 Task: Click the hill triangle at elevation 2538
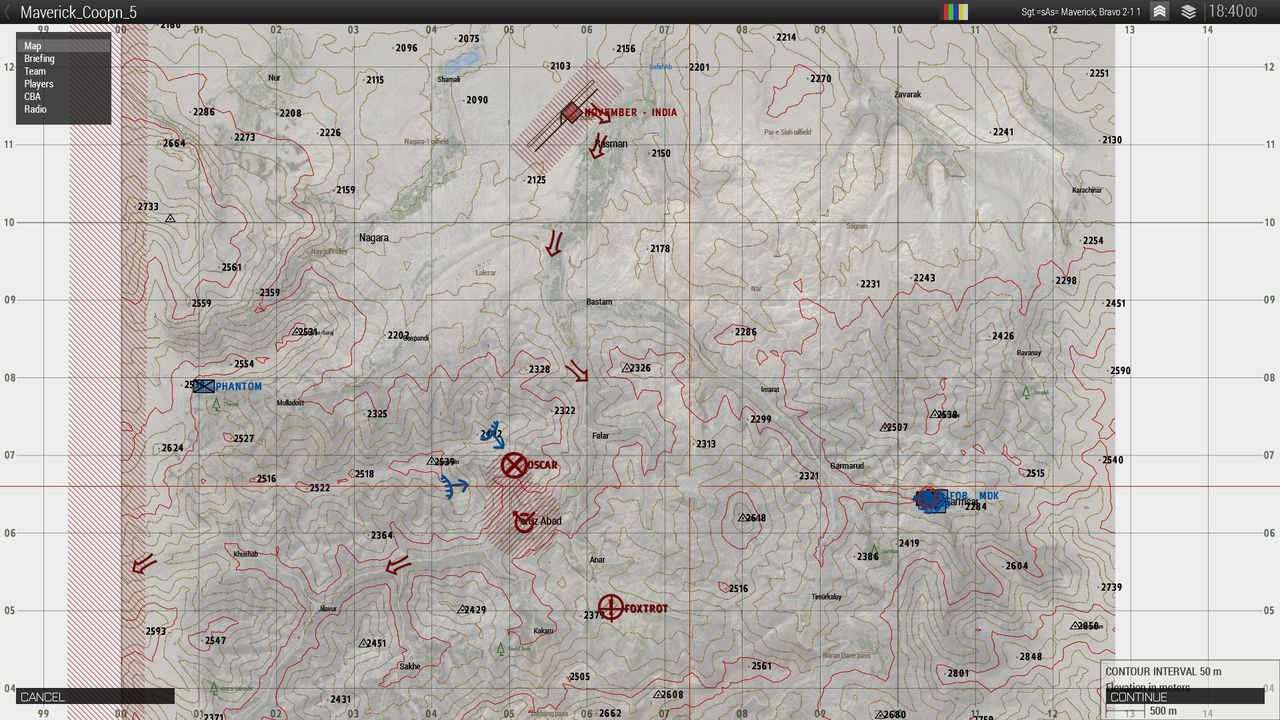point(934,414)
